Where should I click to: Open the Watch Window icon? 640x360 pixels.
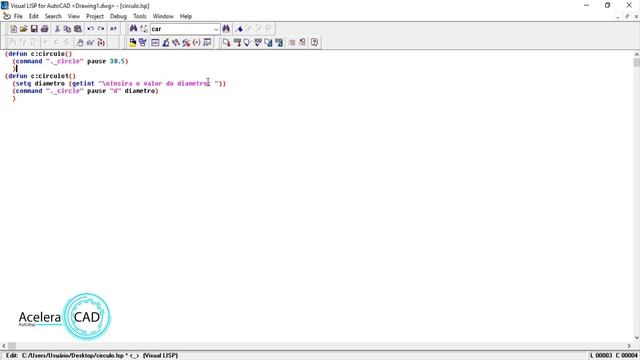(x=207, y=42)
